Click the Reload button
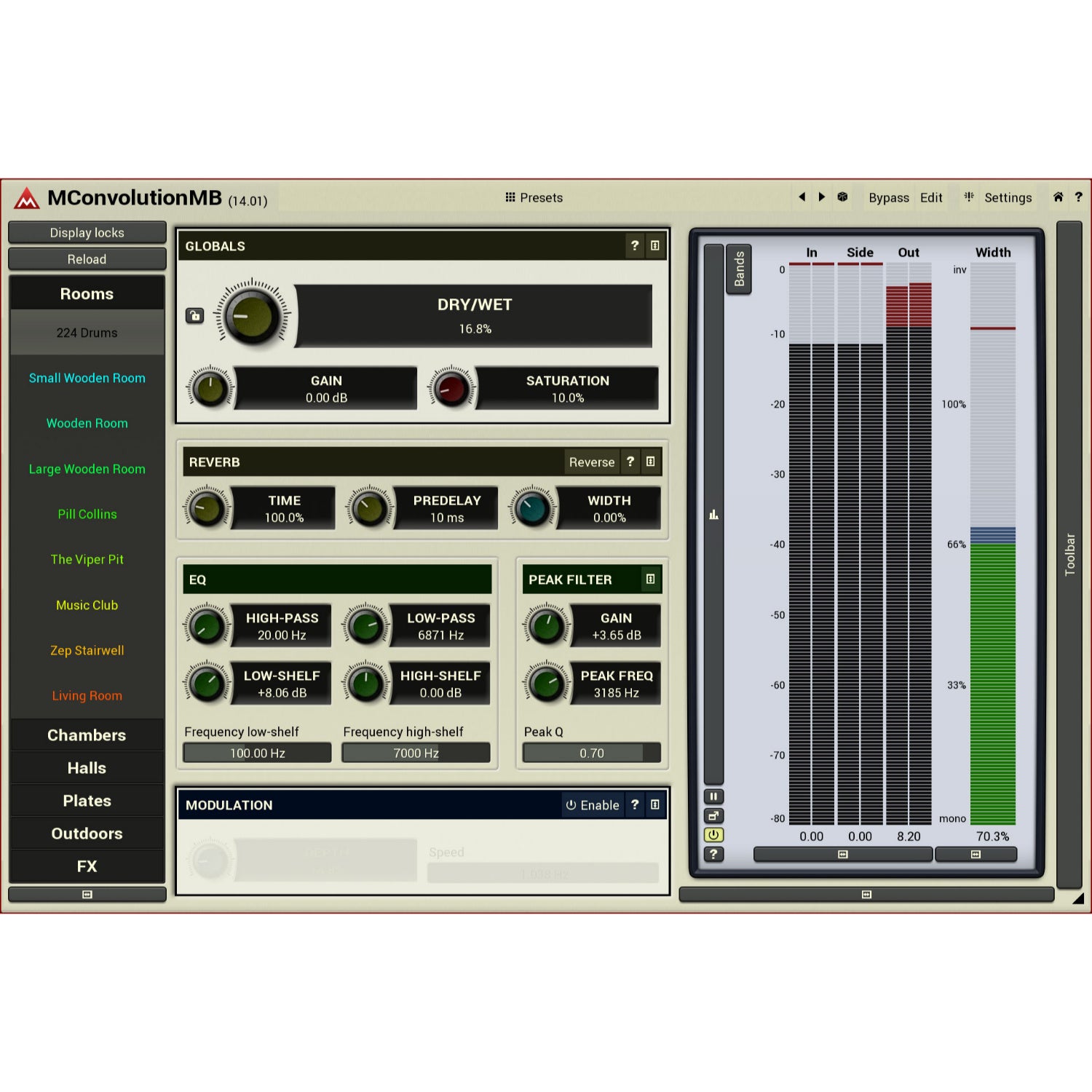This screenshot has width=1092, height=1092. tap(87, 259)
